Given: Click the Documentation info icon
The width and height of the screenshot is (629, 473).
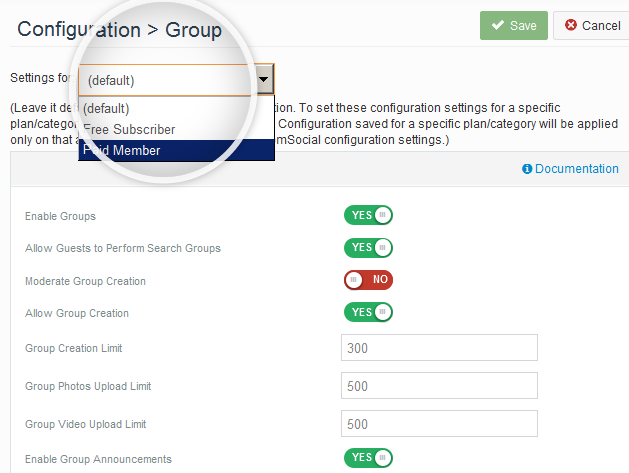Looking at the screenshot, I should [527, 169].
